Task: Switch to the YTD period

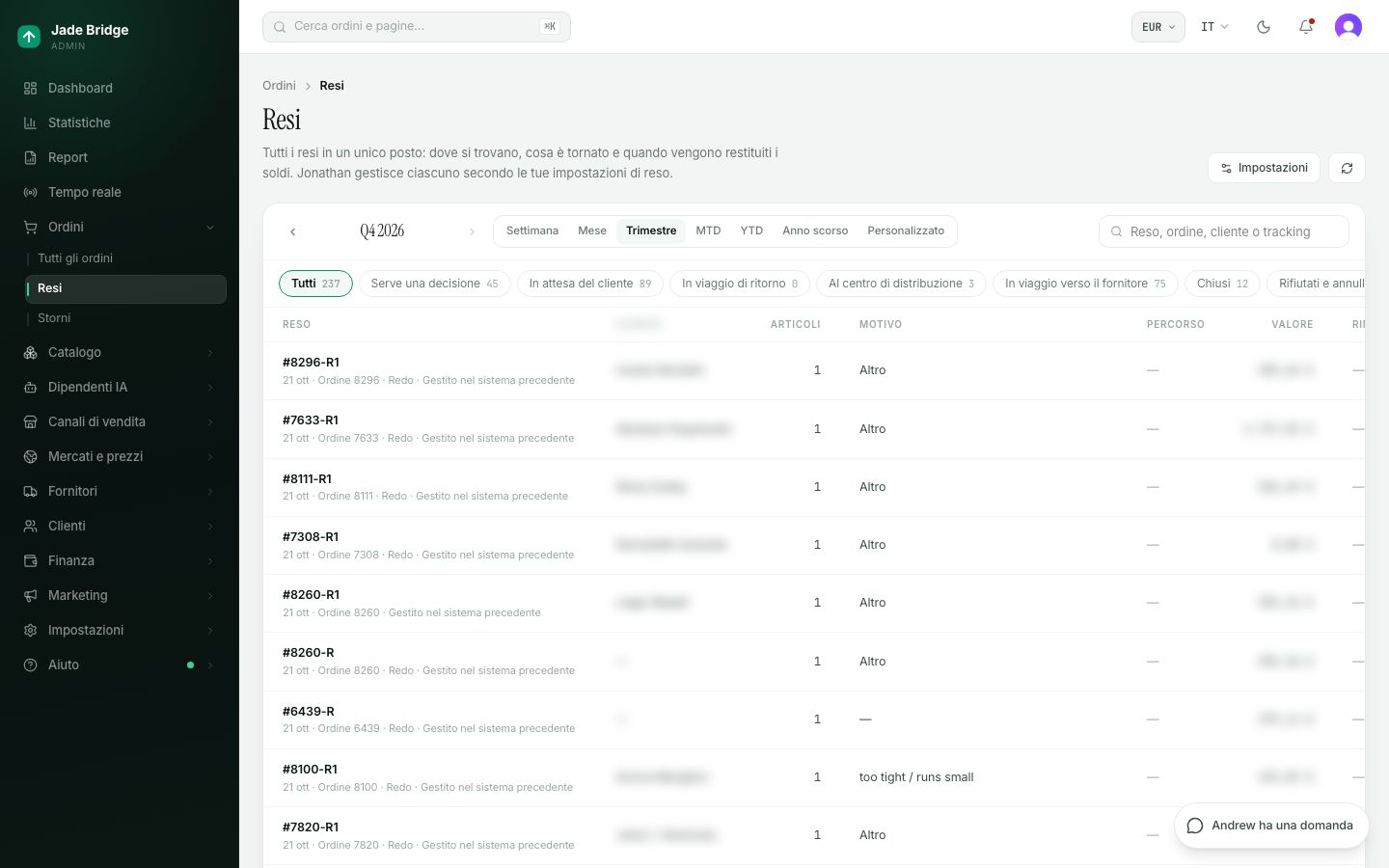Action: coord(751,231)
